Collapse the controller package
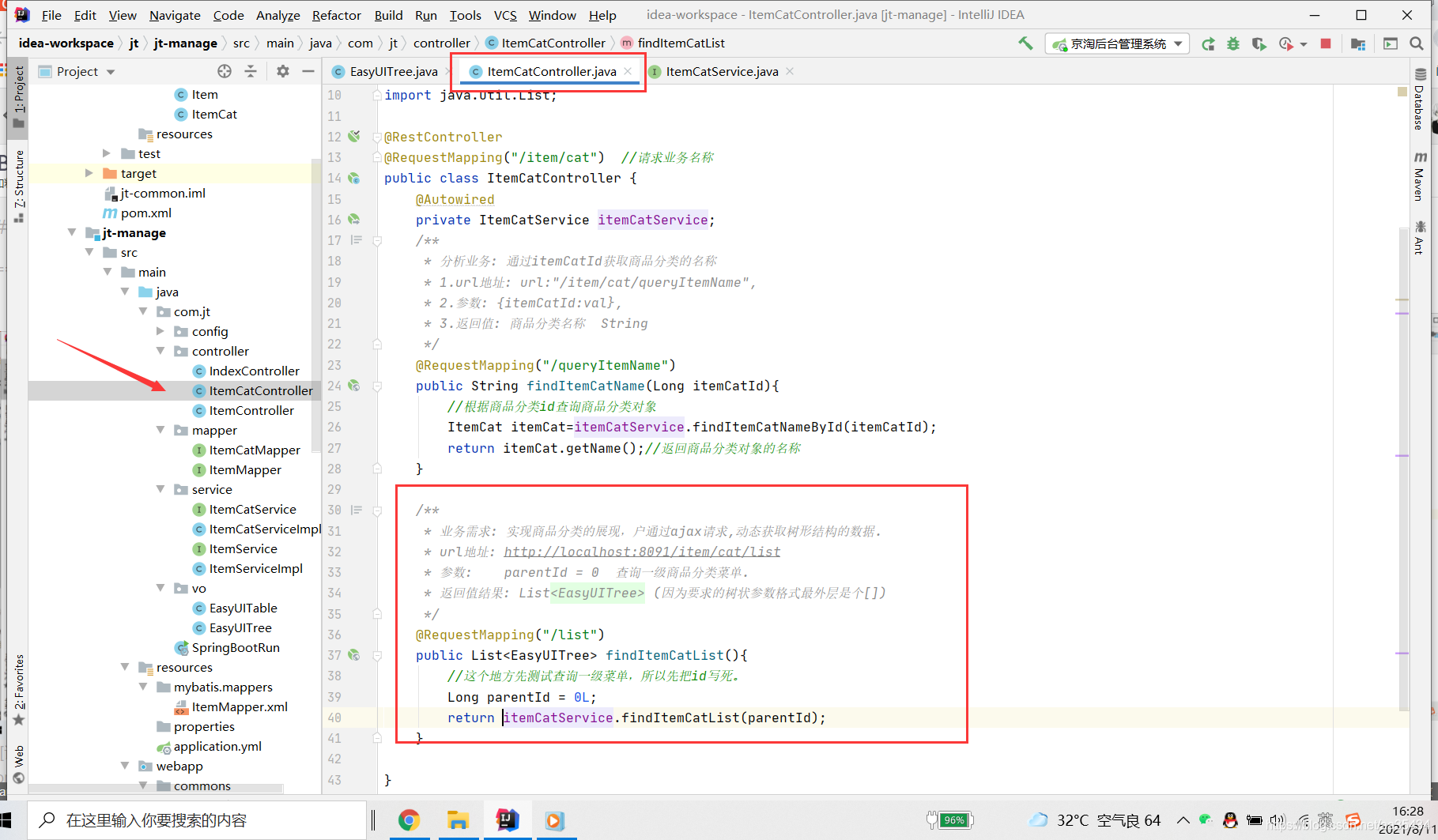Viewport: 1438px width, 840px height. pyautogui.click(x=160, y=351)
